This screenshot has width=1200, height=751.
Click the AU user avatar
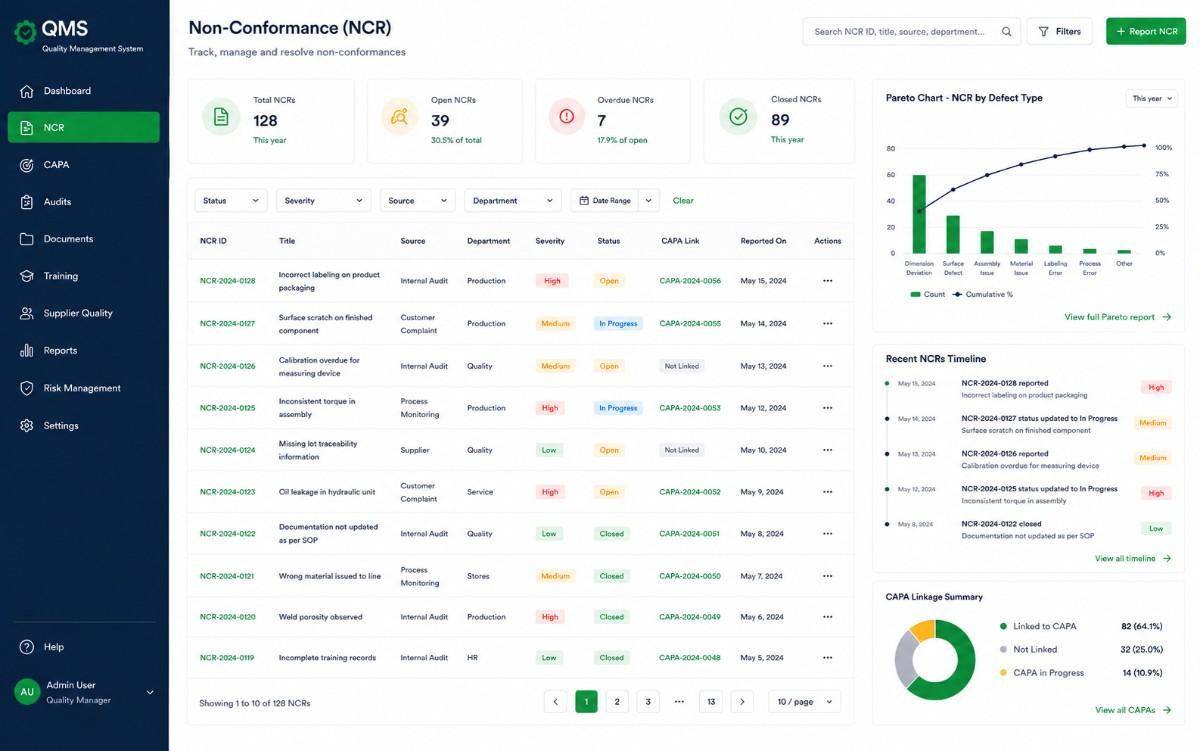(27, 692)
